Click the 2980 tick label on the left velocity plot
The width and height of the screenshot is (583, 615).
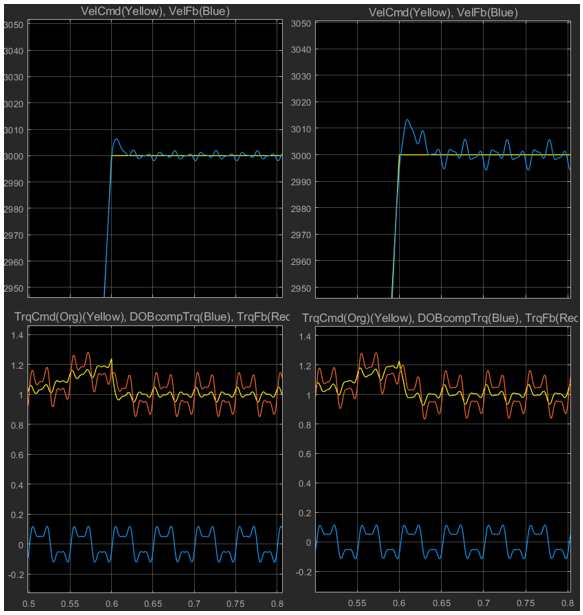[14, 209]
